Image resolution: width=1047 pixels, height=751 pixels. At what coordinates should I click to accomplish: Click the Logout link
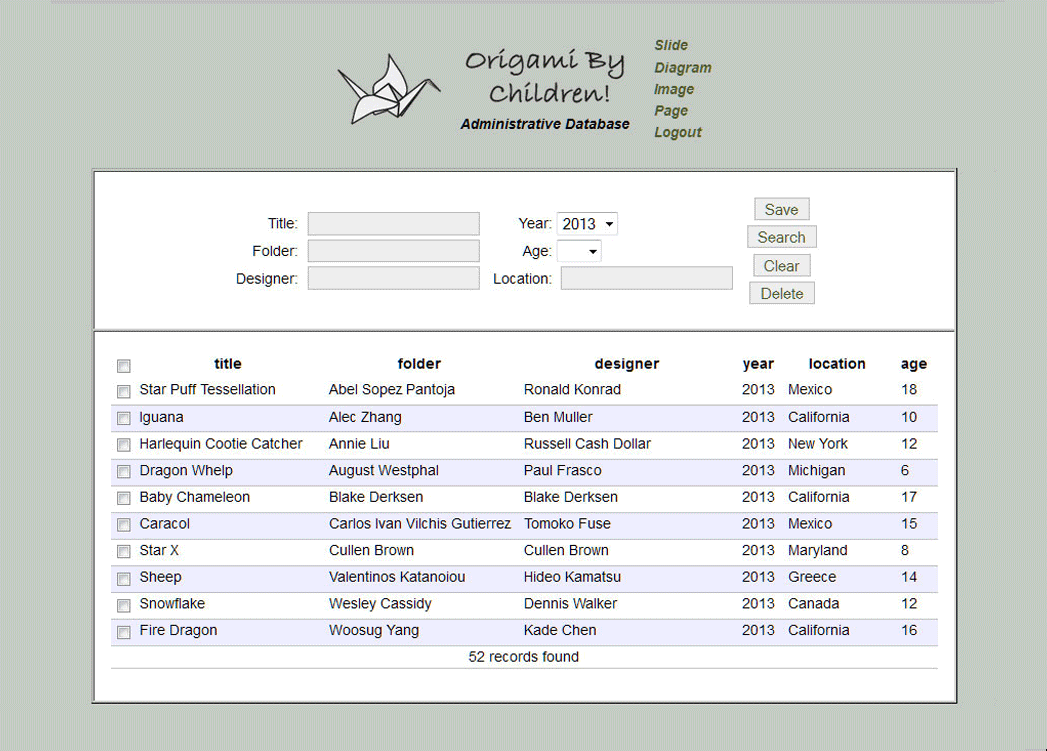coord(677,132)
